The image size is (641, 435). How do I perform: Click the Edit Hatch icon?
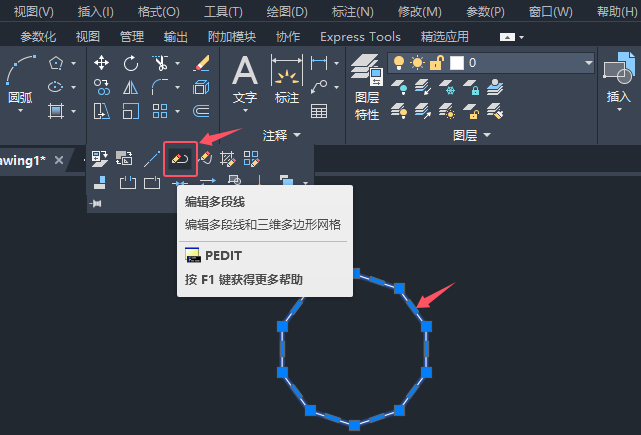tap(228, 159)
